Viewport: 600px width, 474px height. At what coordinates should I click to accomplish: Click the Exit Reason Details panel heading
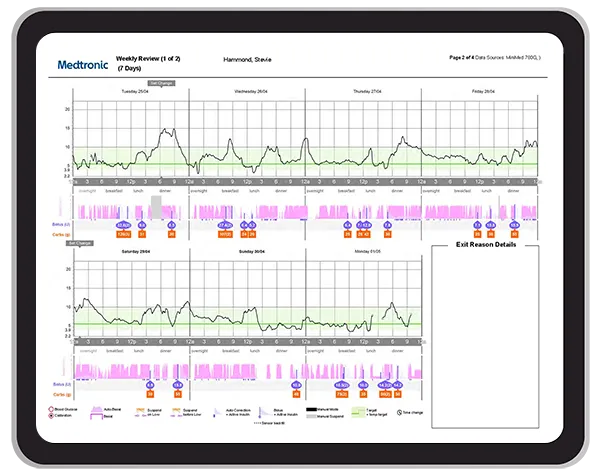point(485,245)
